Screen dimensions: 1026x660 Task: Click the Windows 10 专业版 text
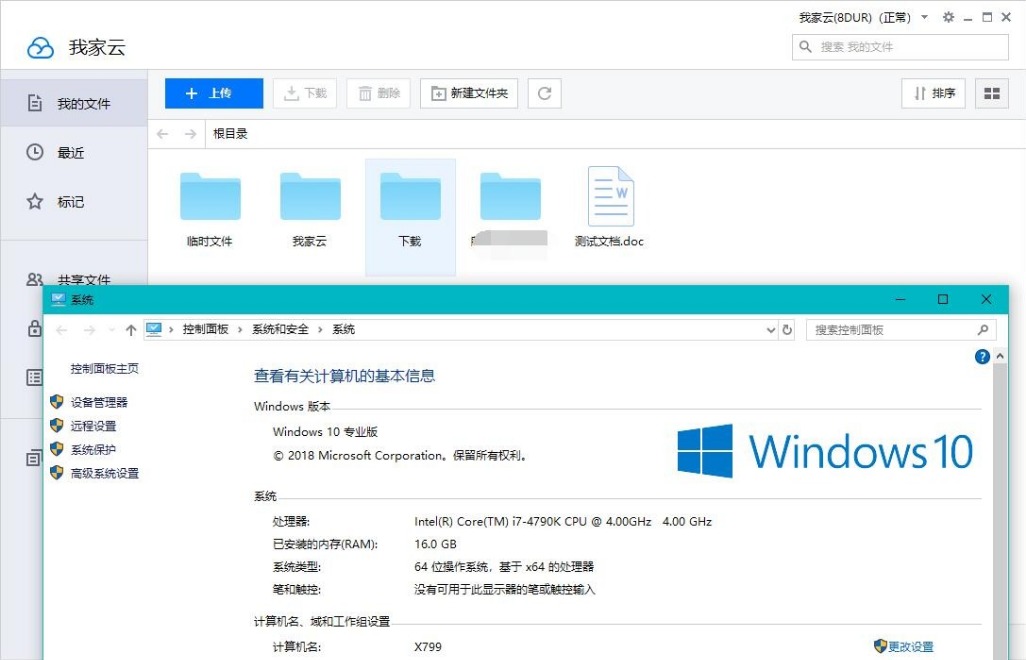click(x=325, y=432)
